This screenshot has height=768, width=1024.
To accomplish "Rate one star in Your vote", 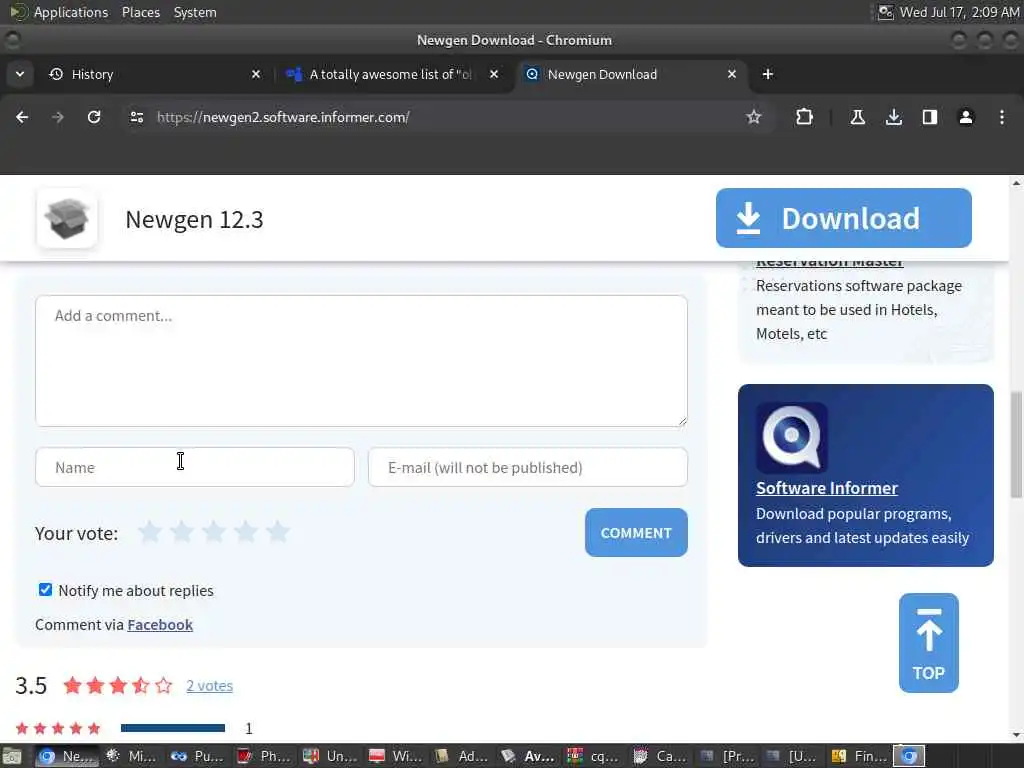I will 150,532.
